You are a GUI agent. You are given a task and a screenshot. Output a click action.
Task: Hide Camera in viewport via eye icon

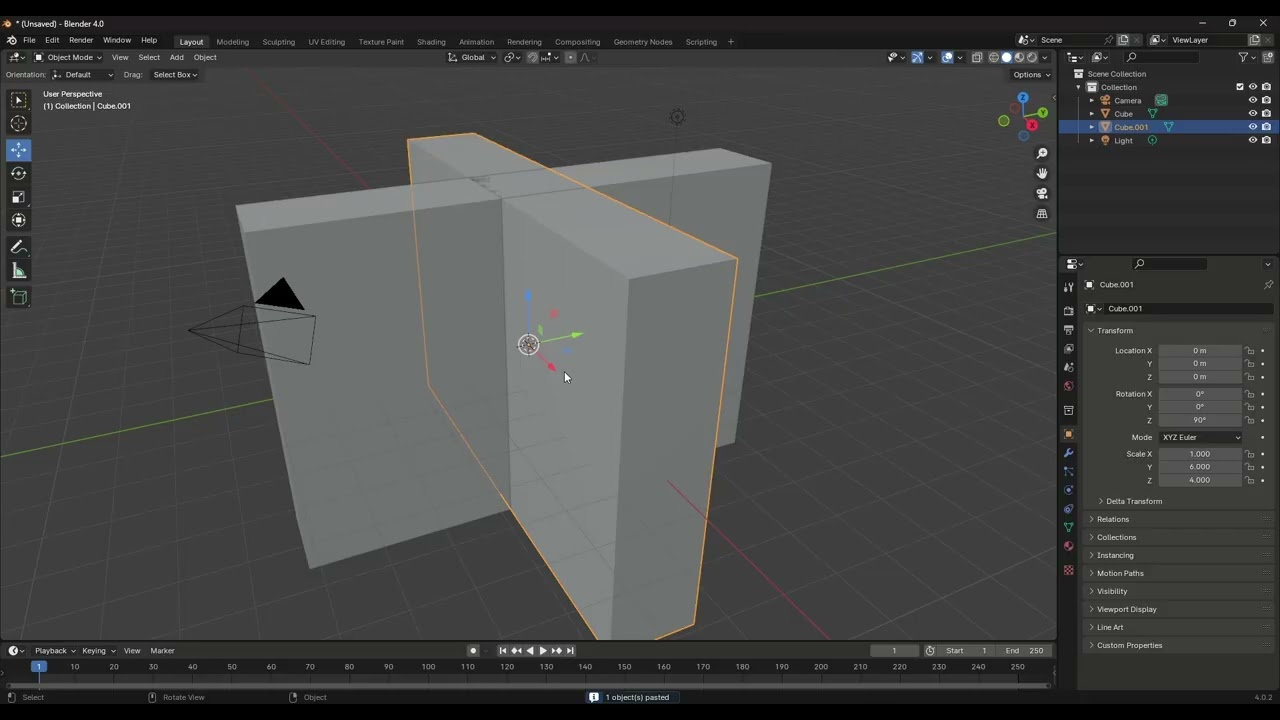1252,100
